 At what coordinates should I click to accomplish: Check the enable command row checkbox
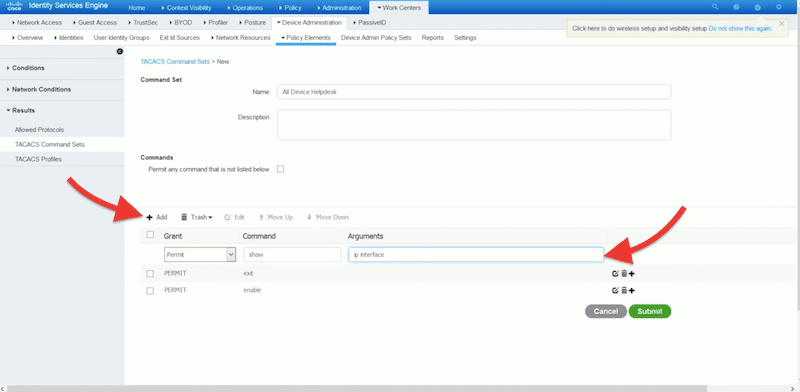pyautogui.click(x=150, y=290)
